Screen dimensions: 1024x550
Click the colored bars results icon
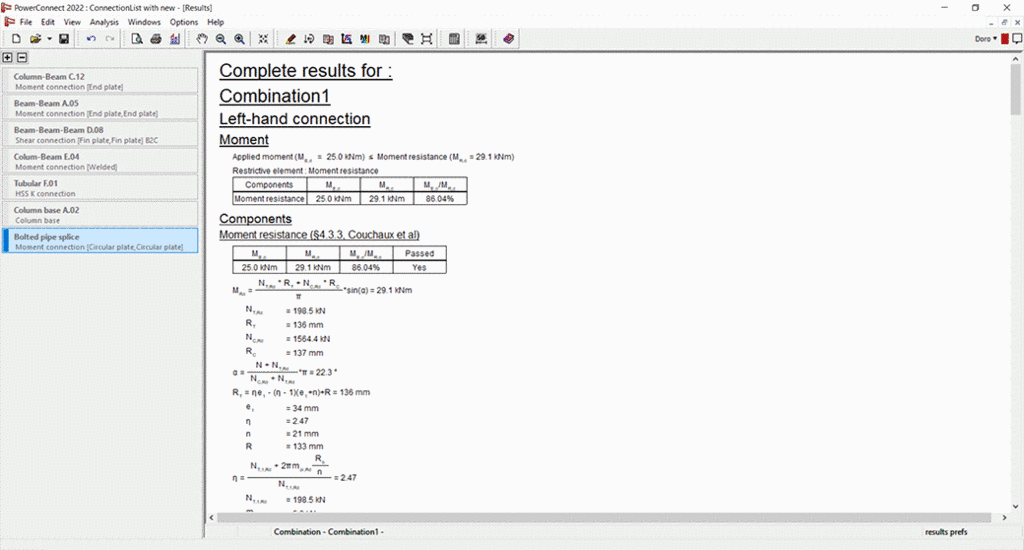[x=365, y=39]
